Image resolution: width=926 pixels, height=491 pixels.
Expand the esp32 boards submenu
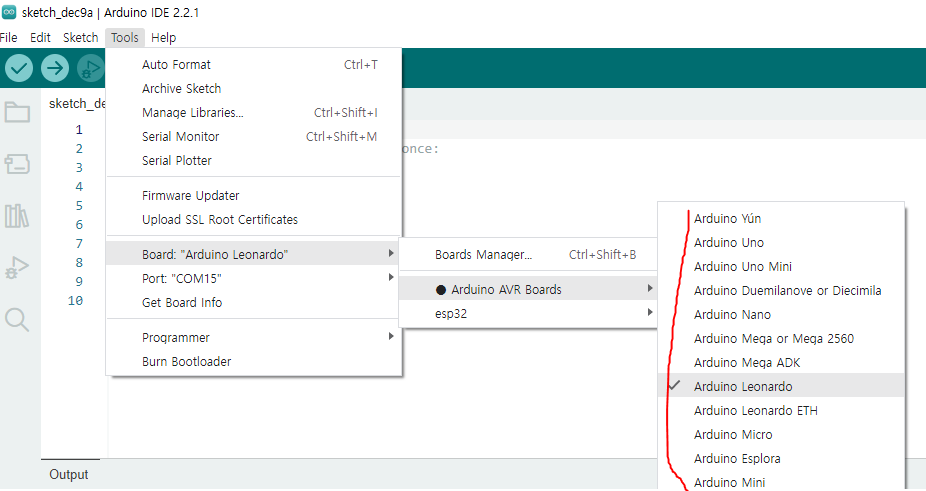point(528,314)
